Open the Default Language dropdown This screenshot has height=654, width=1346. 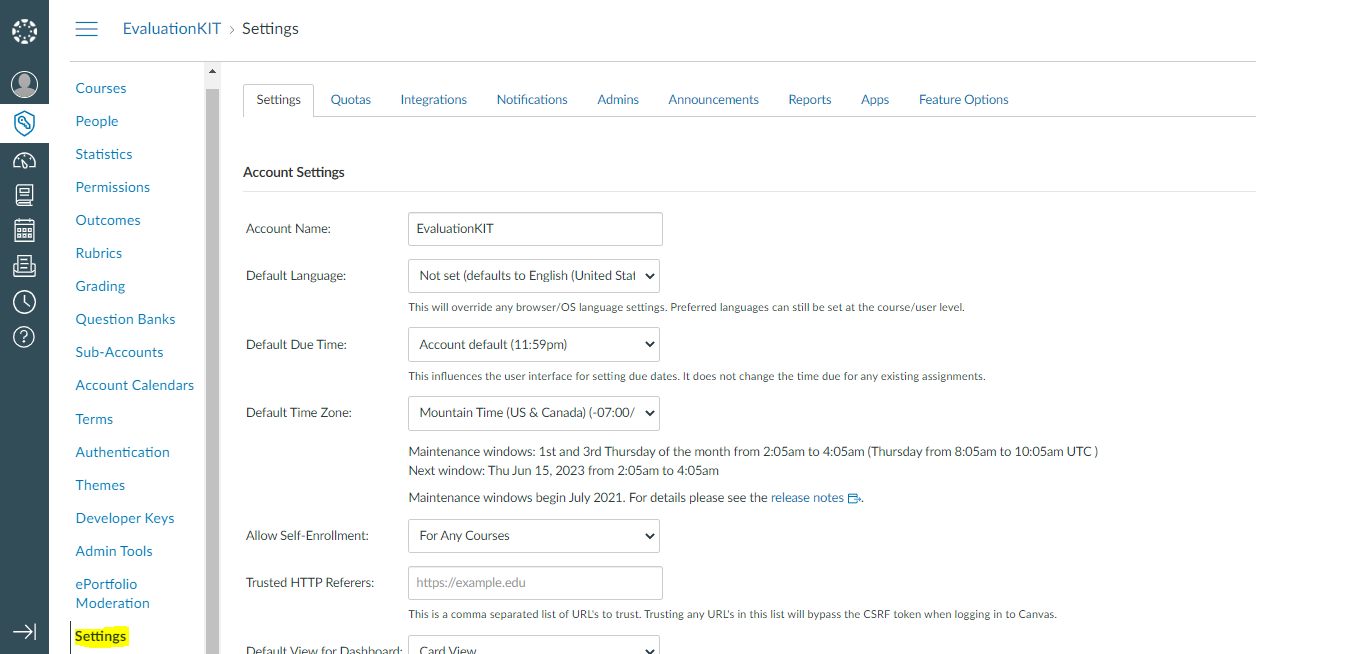(x=533, y=275)
